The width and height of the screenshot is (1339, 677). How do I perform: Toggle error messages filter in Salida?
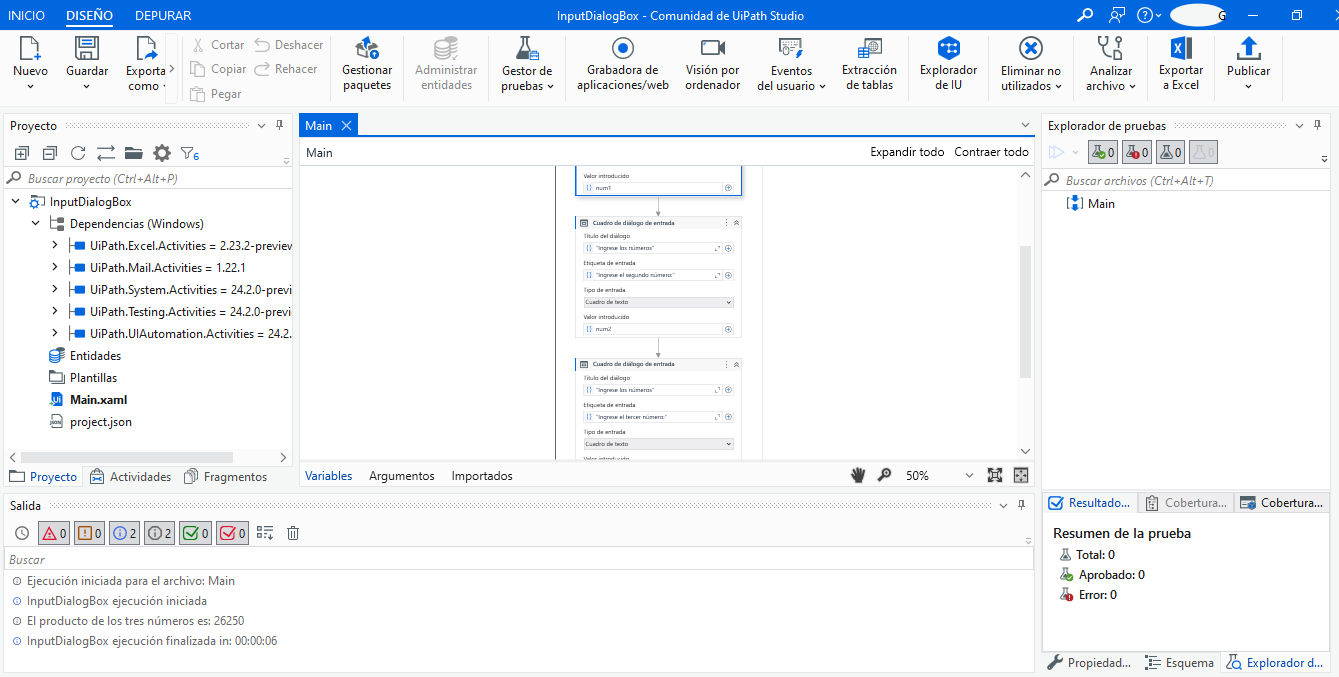(54, 533)
